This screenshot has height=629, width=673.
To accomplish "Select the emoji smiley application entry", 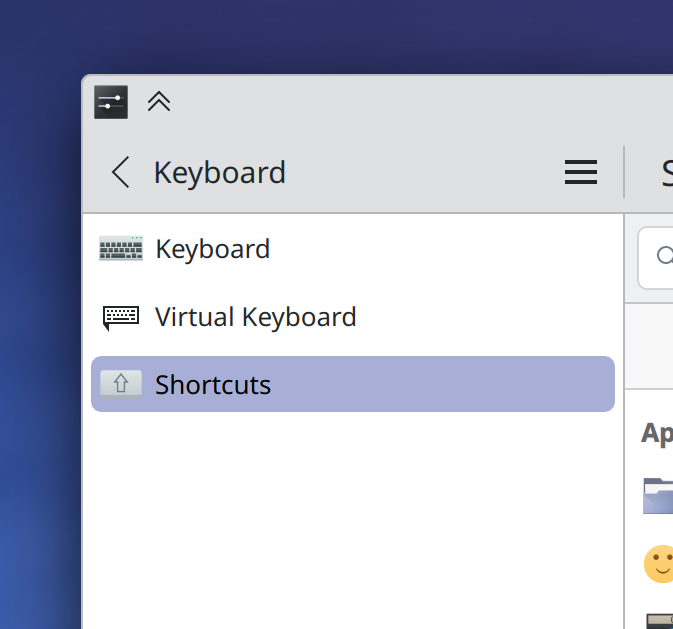I will [x=659, y=564].
